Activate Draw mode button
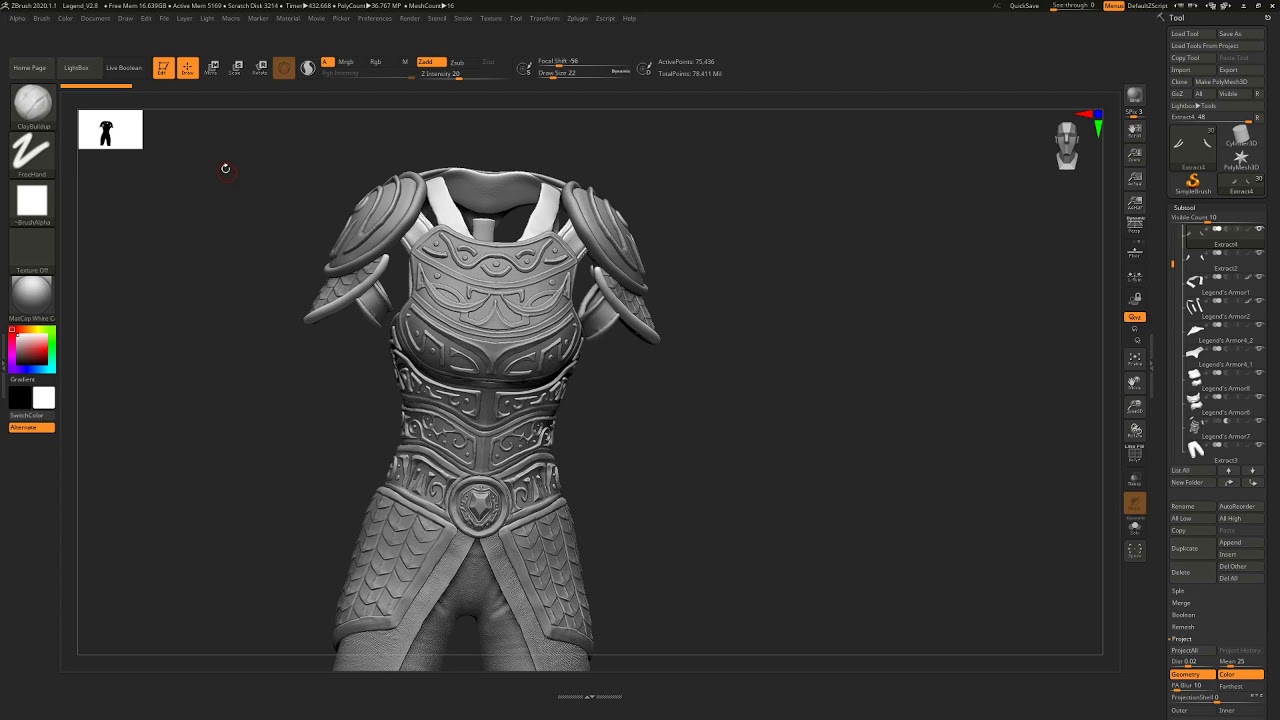 pos(187,68)
